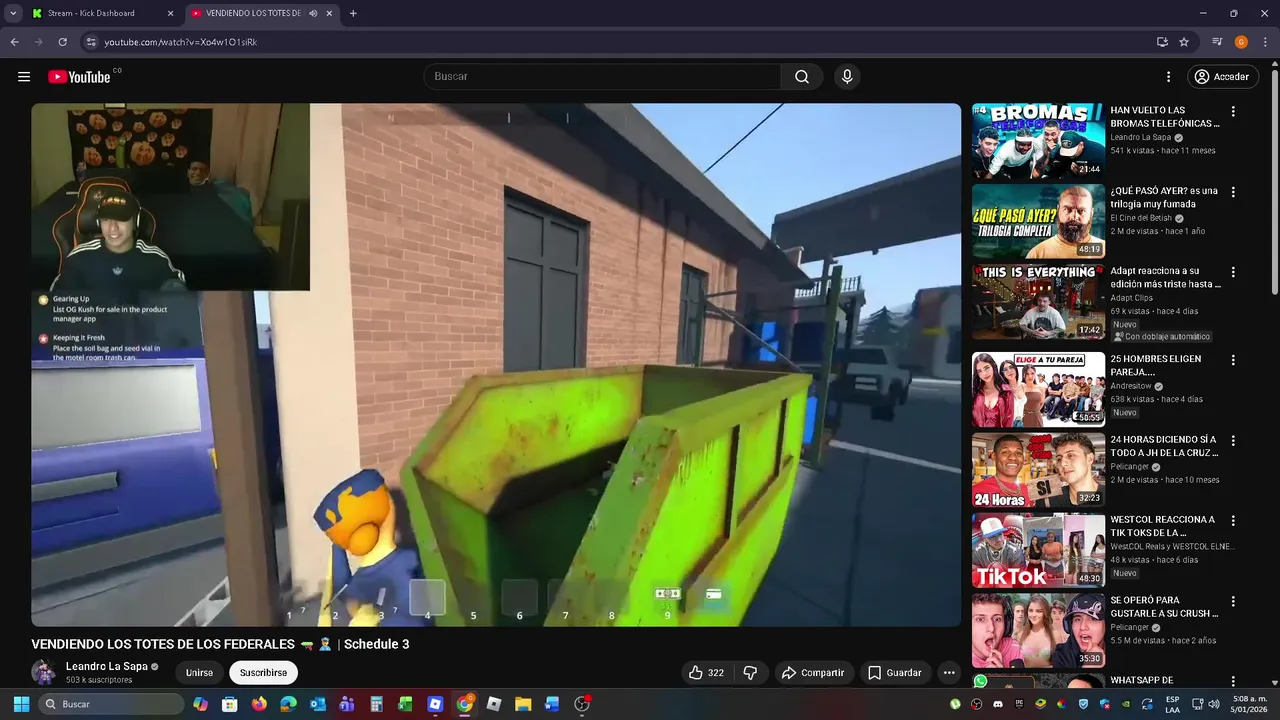Open Westcol TikTok reaction thumbnail
Image resolution: width=1280 pixels, height=720 pixels.
tap(1038, 551)
